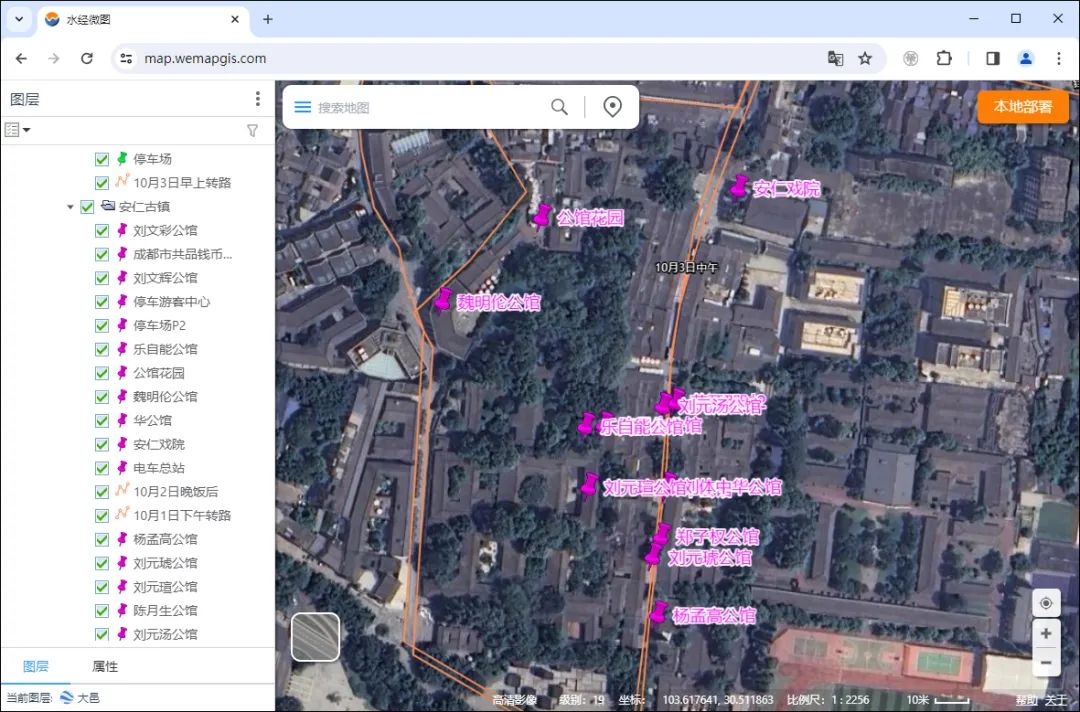Click the 刘元瑄公馆 map pin
The width and height of the screenshot is (1080, 712).
pyautogui.click(x=590, y=483)
